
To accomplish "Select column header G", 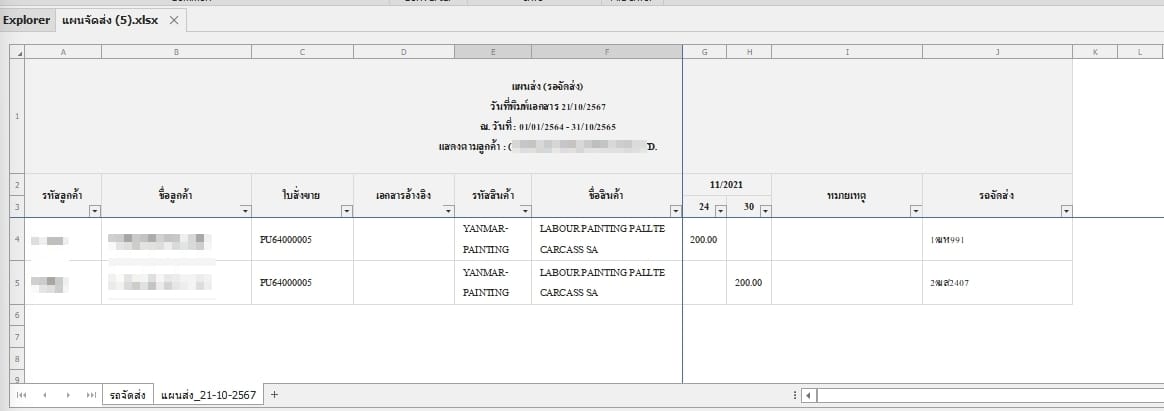I will [x=704, y=51].
